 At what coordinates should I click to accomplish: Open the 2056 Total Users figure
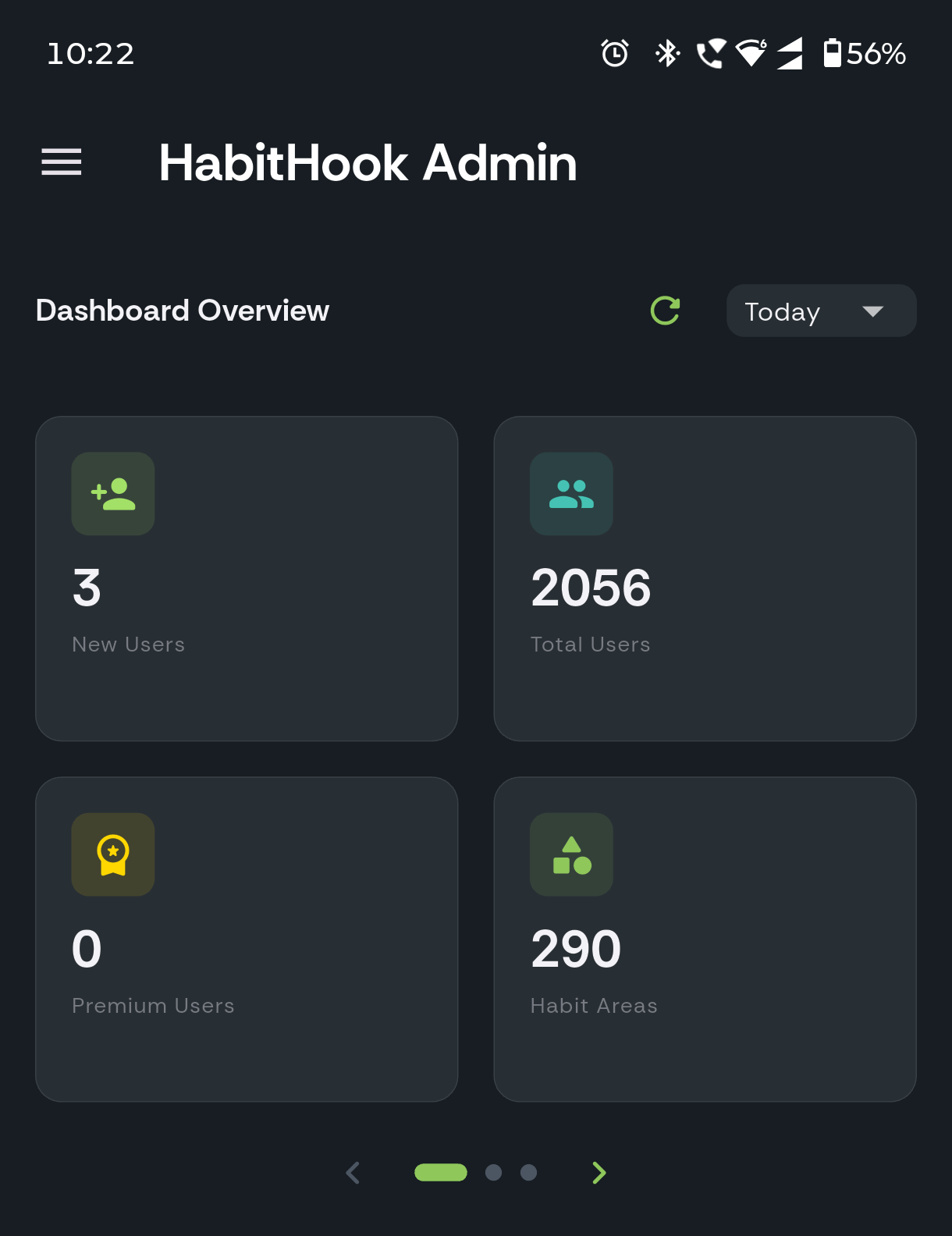591,588
